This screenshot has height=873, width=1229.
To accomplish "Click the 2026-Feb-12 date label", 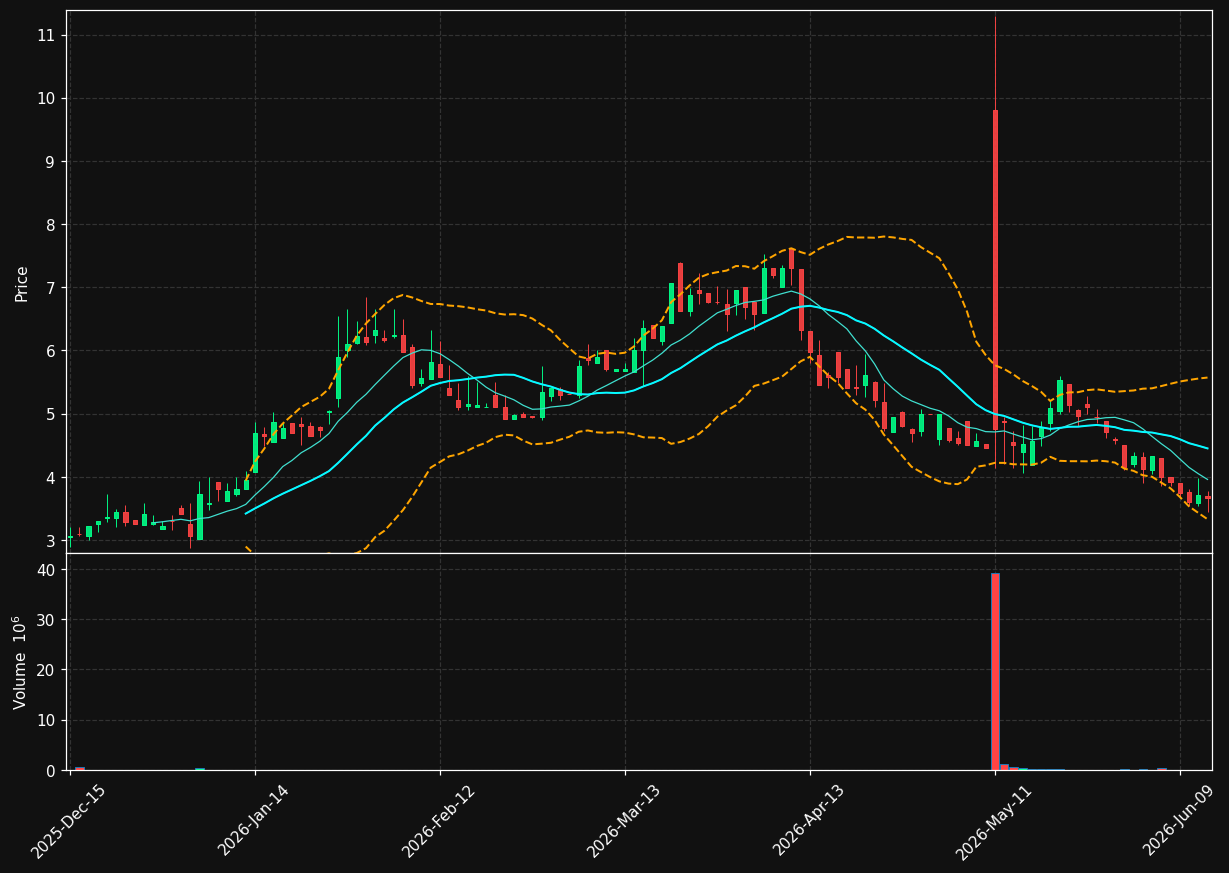I will (x=438, y=821).
